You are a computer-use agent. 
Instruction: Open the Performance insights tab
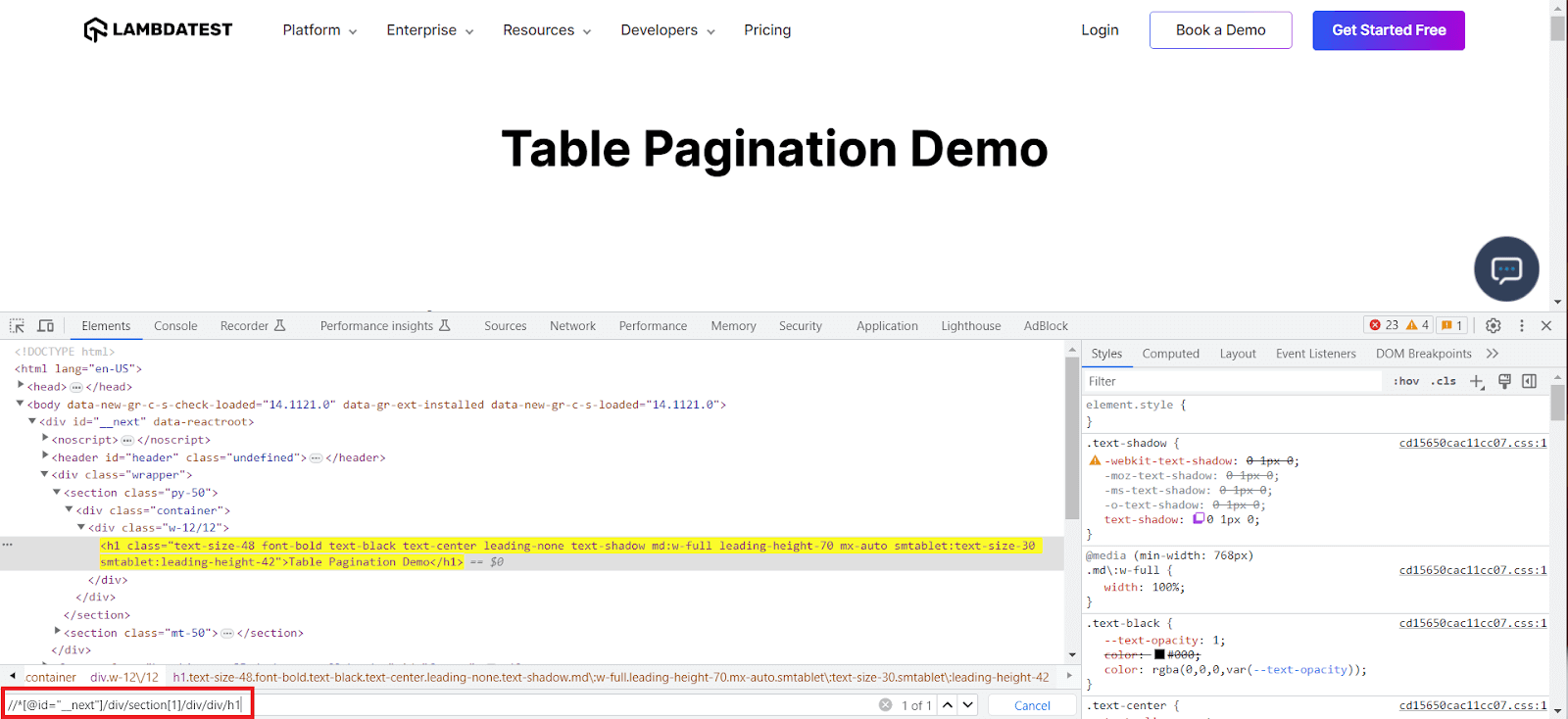(x=385, y=326)
